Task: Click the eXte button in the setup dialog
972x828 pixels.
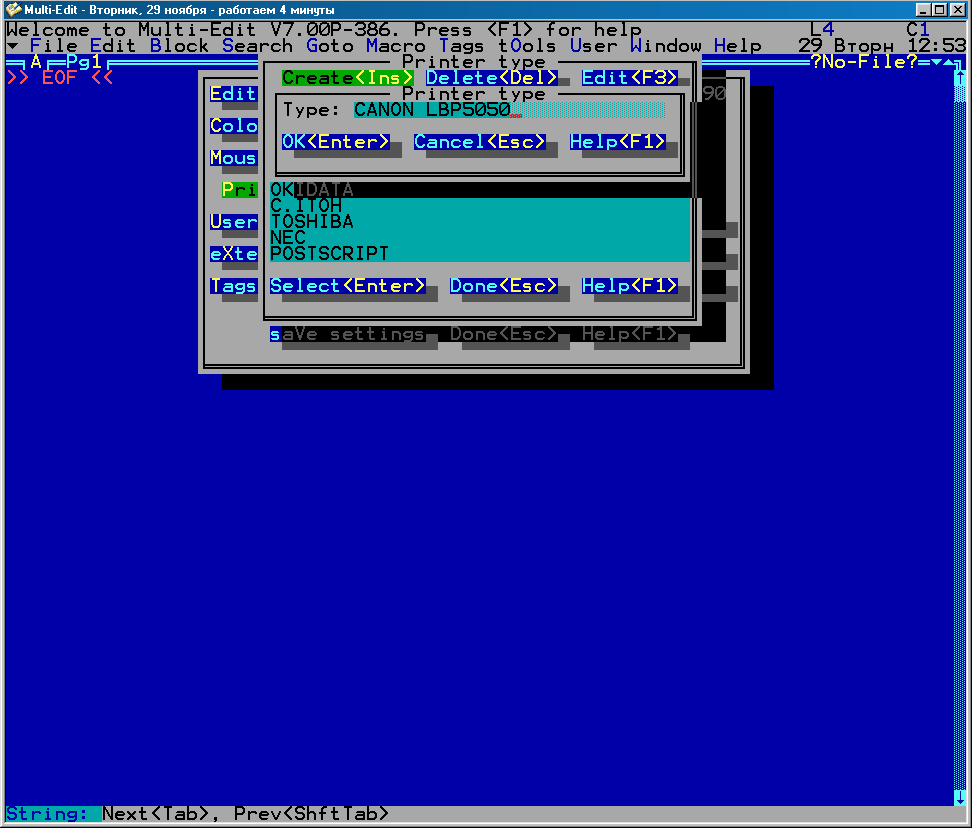Action: pos(234,254)
